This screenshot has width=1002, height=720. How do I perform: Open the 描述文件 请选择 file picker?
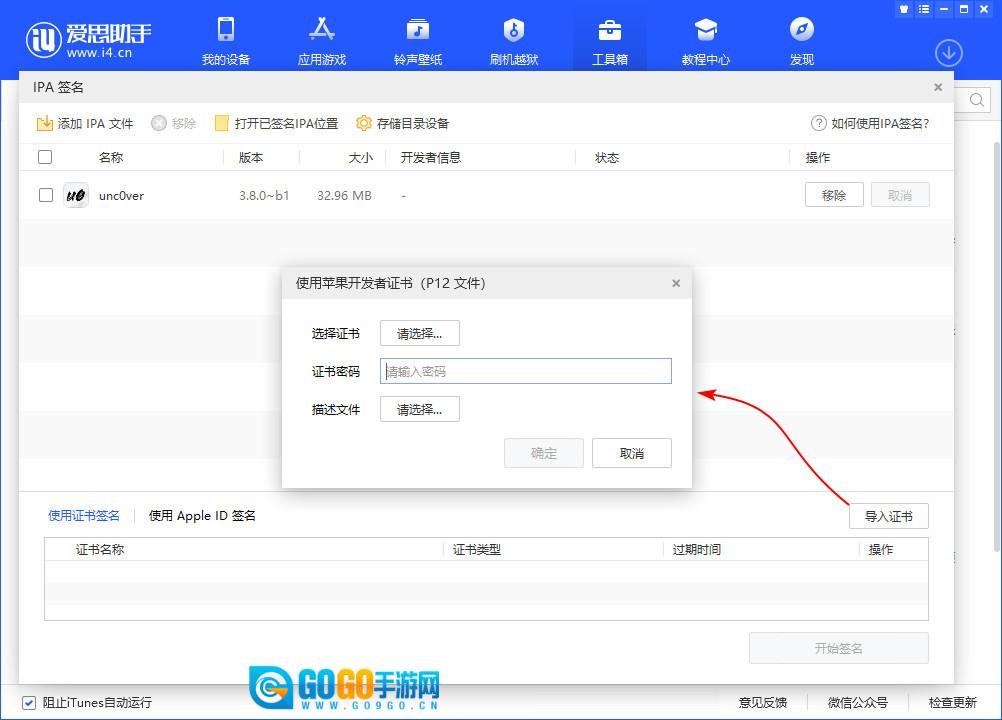point(420,410)
